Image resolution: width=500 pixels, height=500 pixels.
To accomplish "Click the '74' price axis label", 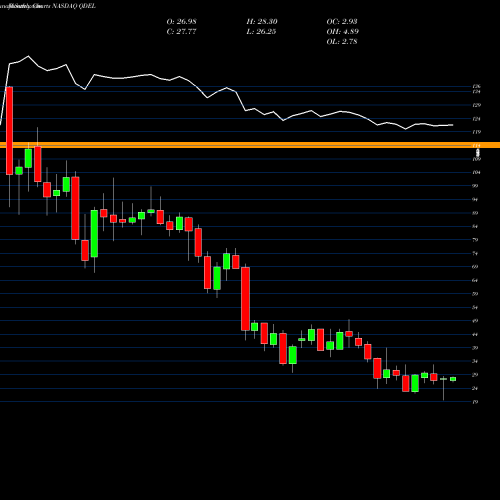I will (x=475, y=254).
